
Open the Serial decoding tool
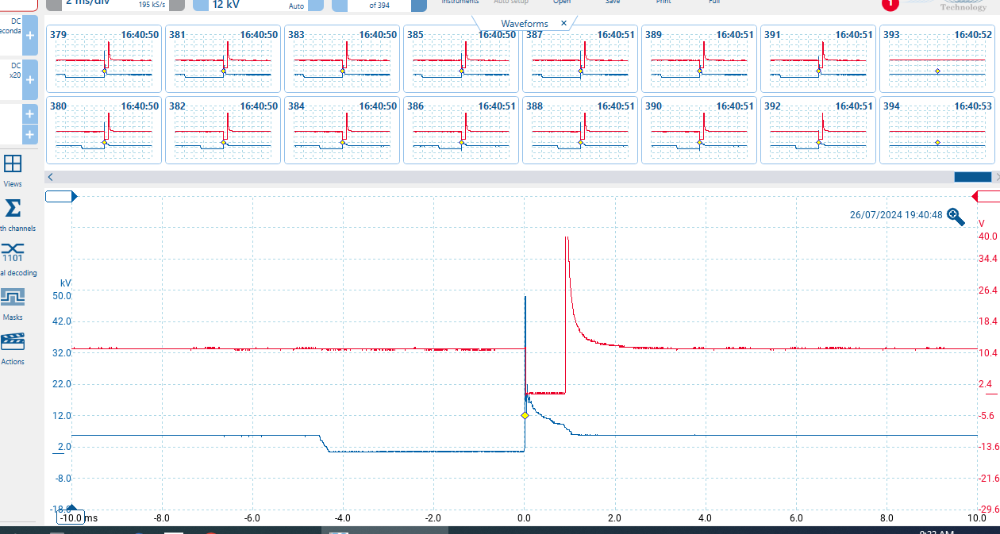click(14, 252)
